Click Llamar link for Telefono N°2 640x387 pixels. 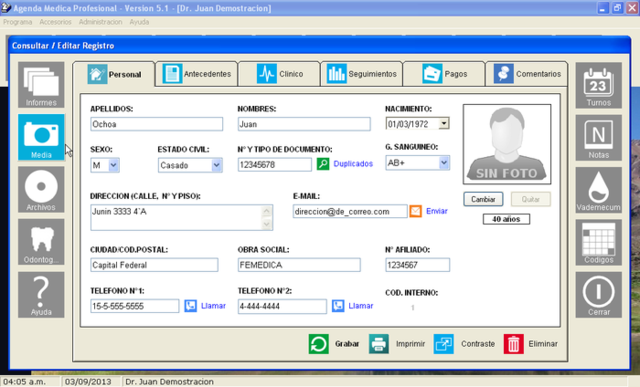361,306
